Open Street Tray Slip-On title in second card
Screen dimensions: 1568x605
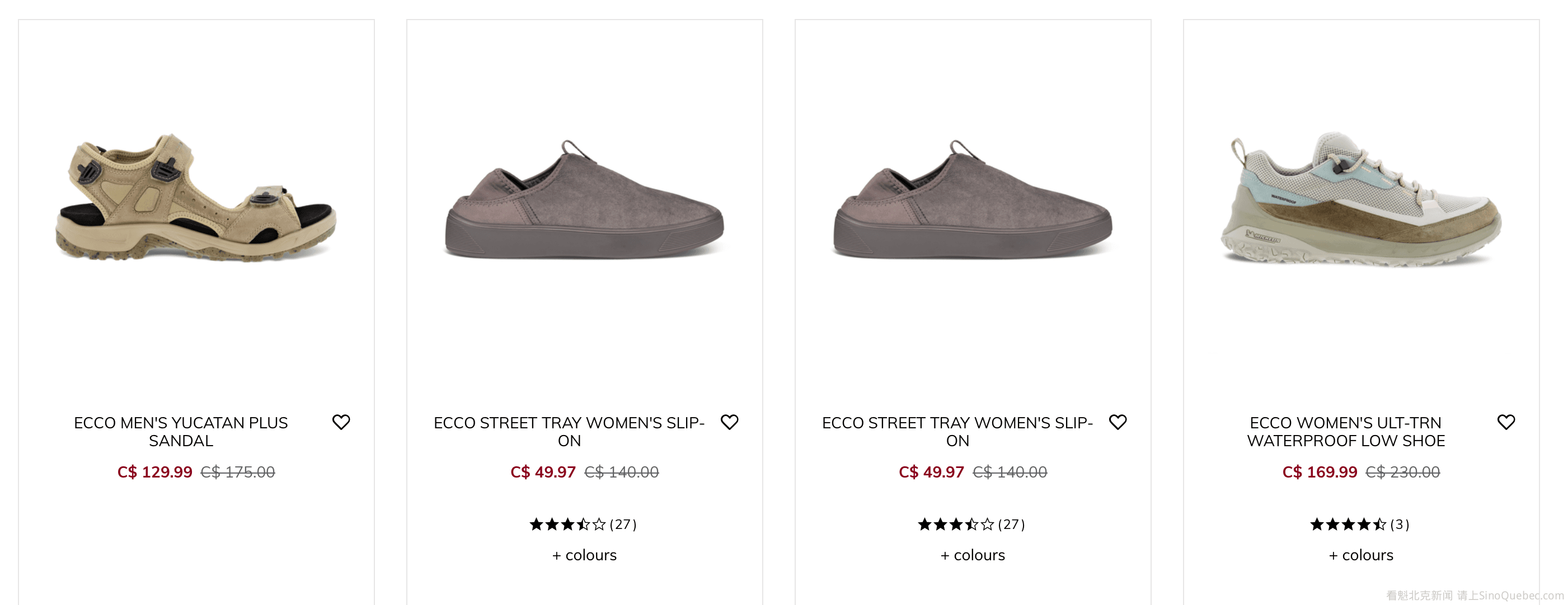(569, 432)
